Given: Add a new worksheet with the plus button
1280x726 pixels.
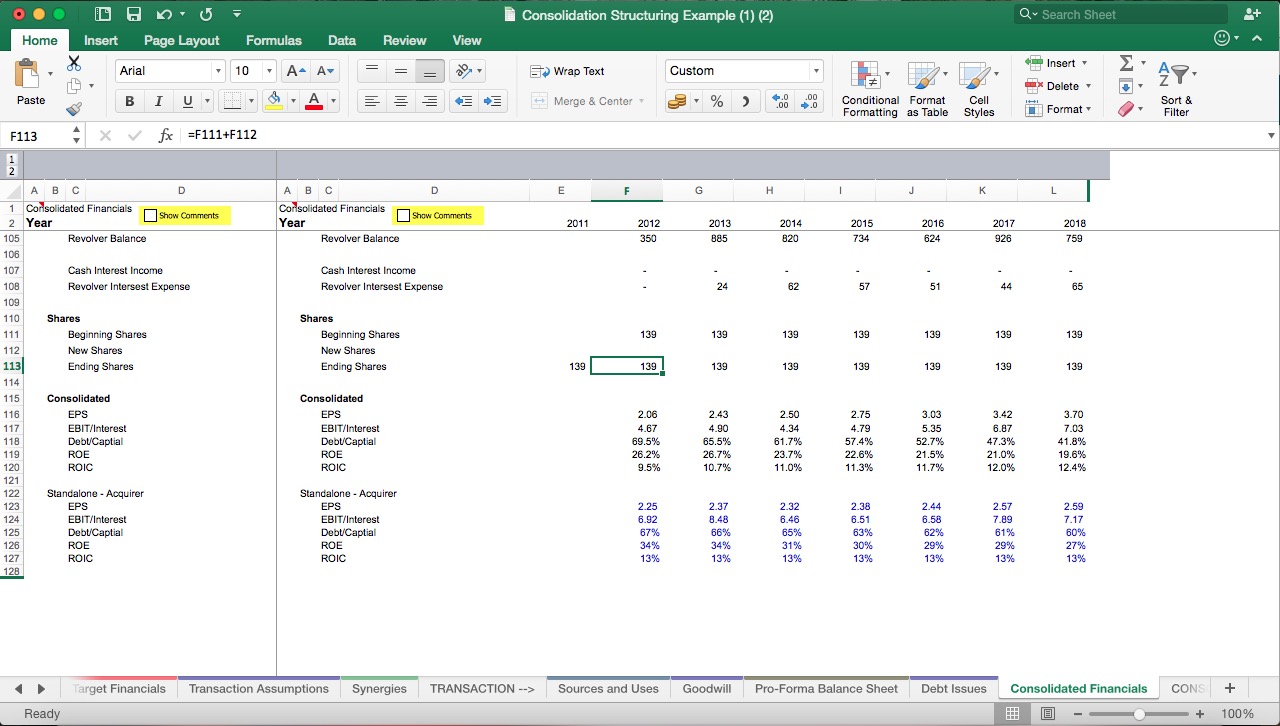Looking at the screenshot, I should pyautogui.click(x=1229, y=688).
